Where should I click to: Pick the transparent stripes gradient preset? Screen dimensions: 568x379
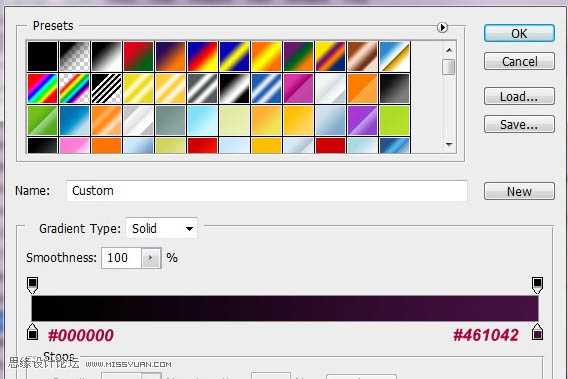pyautogui.click(x=106, y=88)
